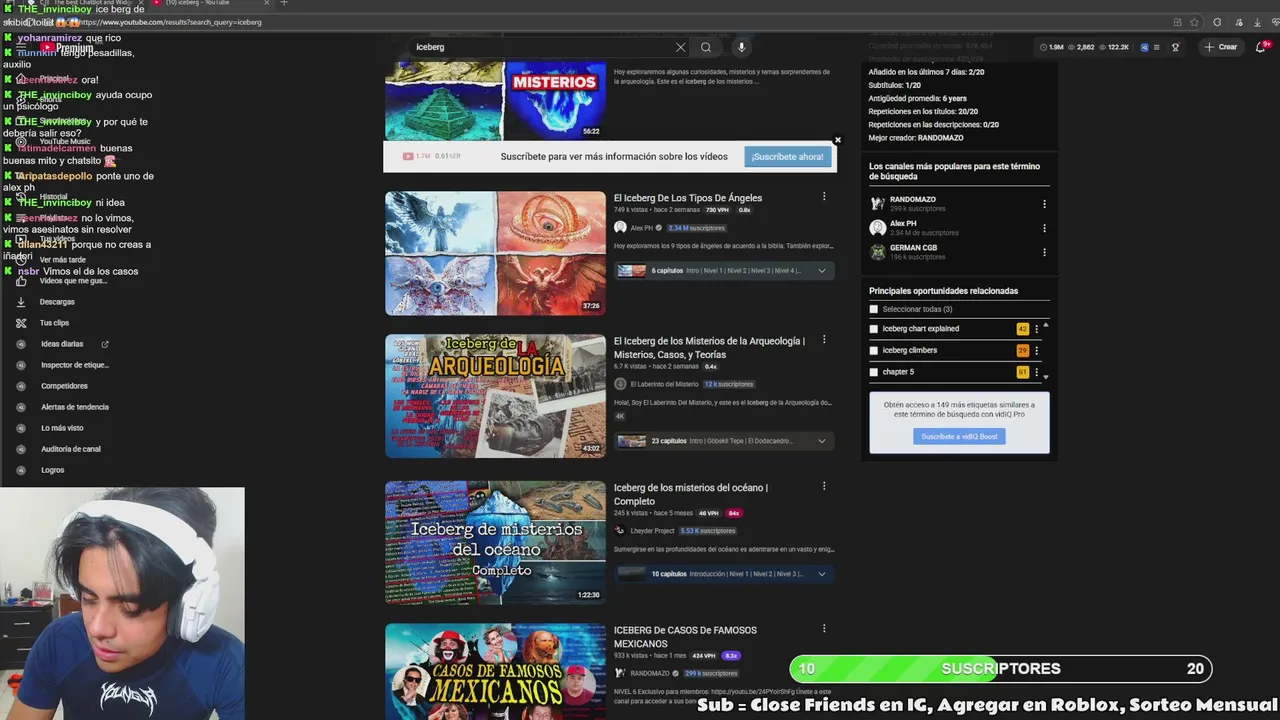1280x720 pixels.
Task: Open Alertas de tendencia in sidebar
Action: (74, 407)
